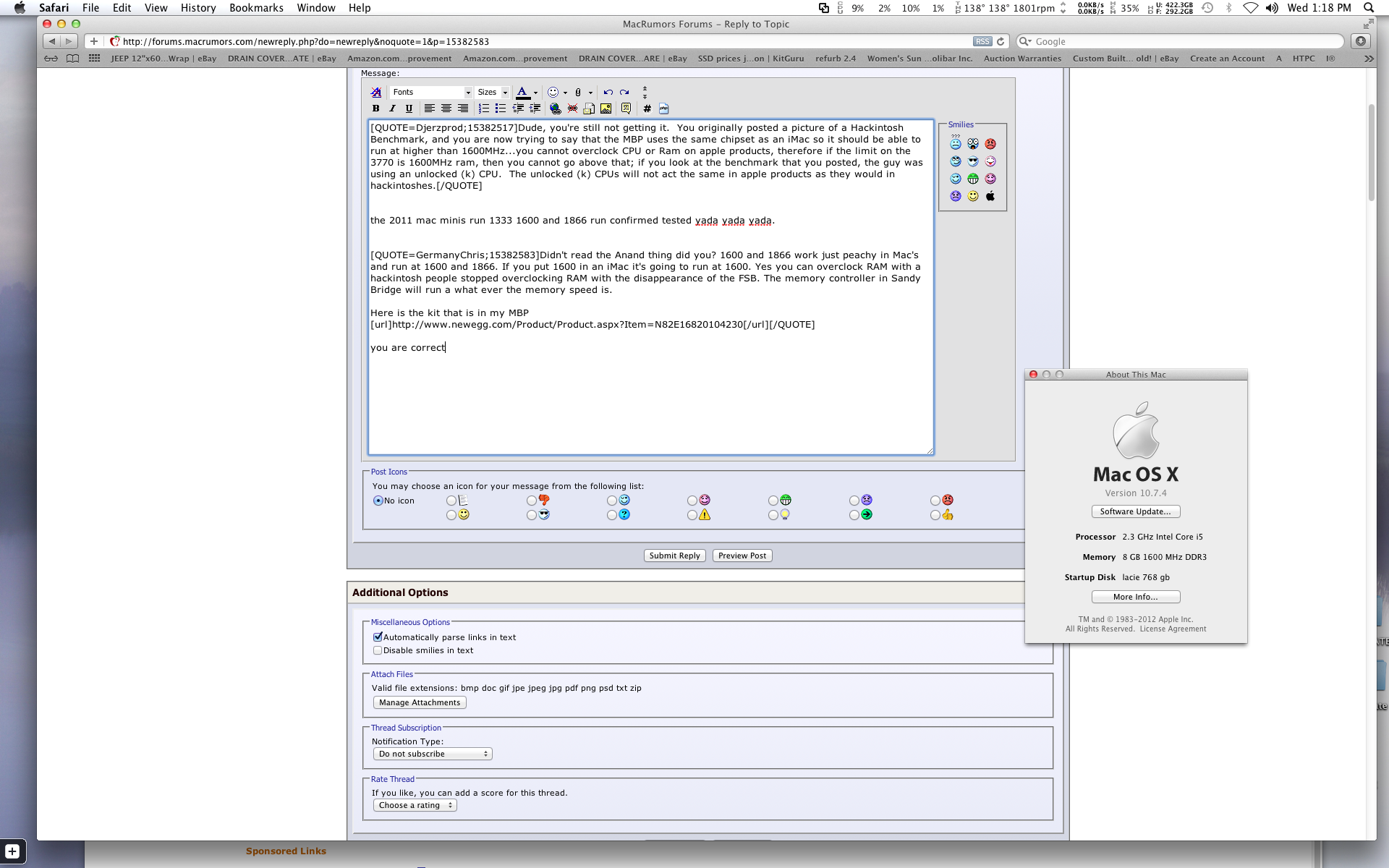Click the Submit Reply button

point(674,556)
